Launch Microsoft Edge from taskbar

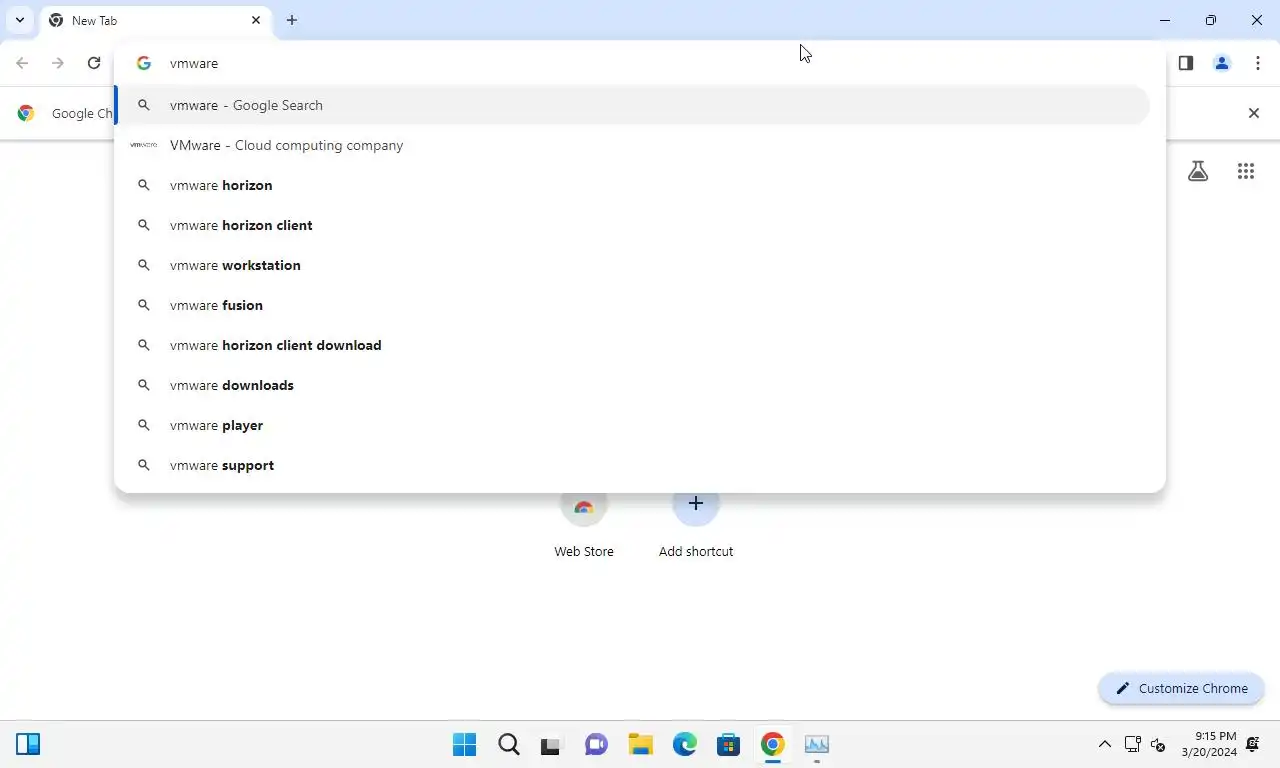tap(685, 744)
